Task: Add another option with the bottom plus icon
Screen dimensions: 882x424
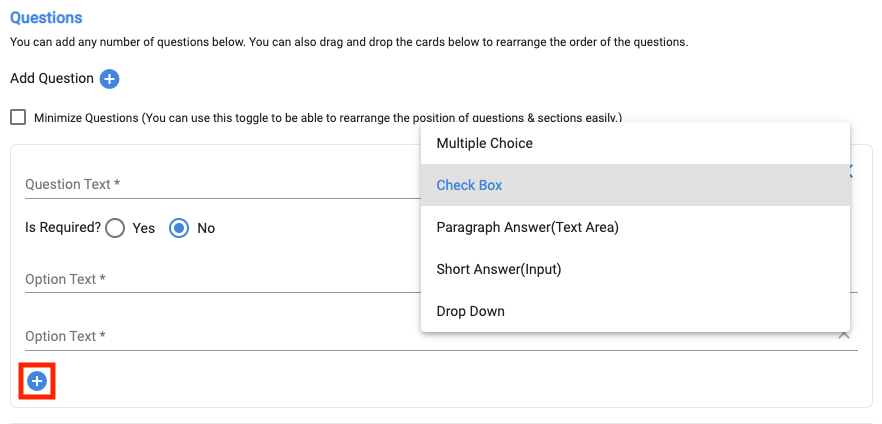Action: click(37, 381)
